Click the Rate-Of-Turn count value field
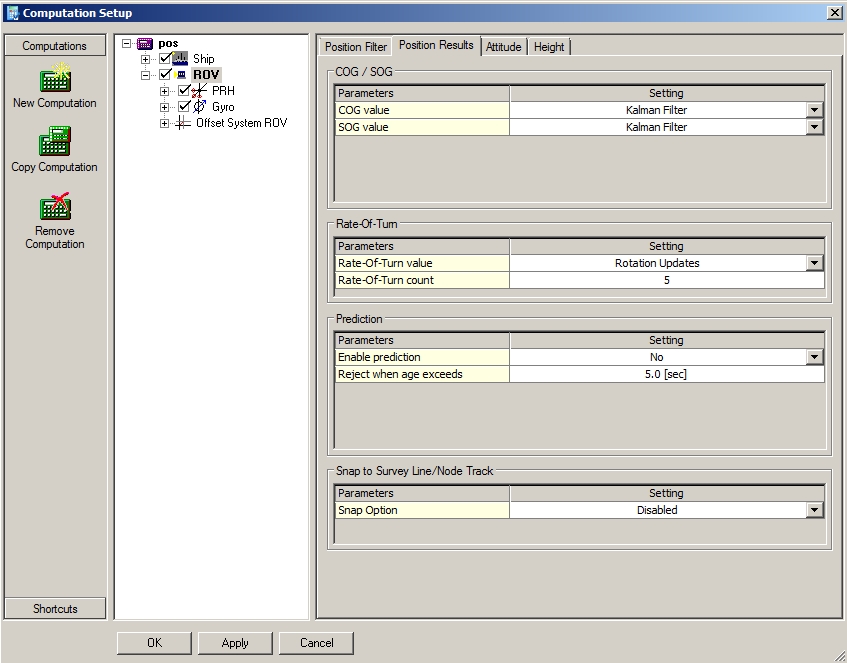 tap(666, 280)
